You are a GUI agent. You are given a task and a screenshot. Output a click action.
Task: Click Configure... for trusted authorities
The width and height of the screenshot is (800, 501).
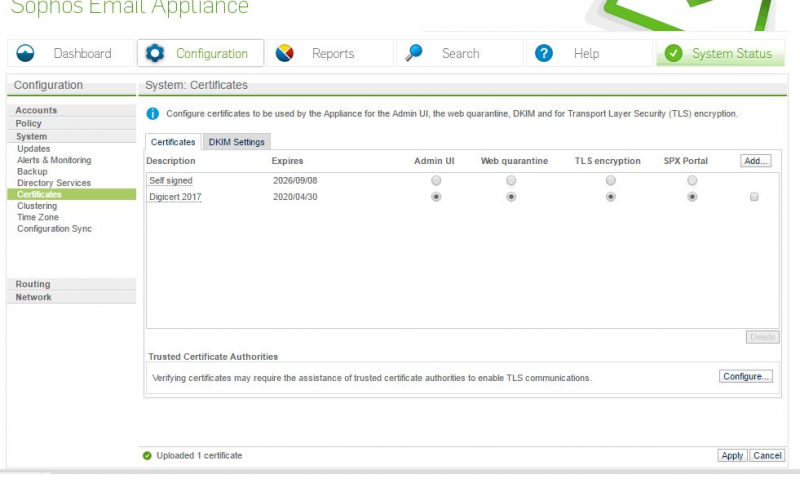click(746, 377)
